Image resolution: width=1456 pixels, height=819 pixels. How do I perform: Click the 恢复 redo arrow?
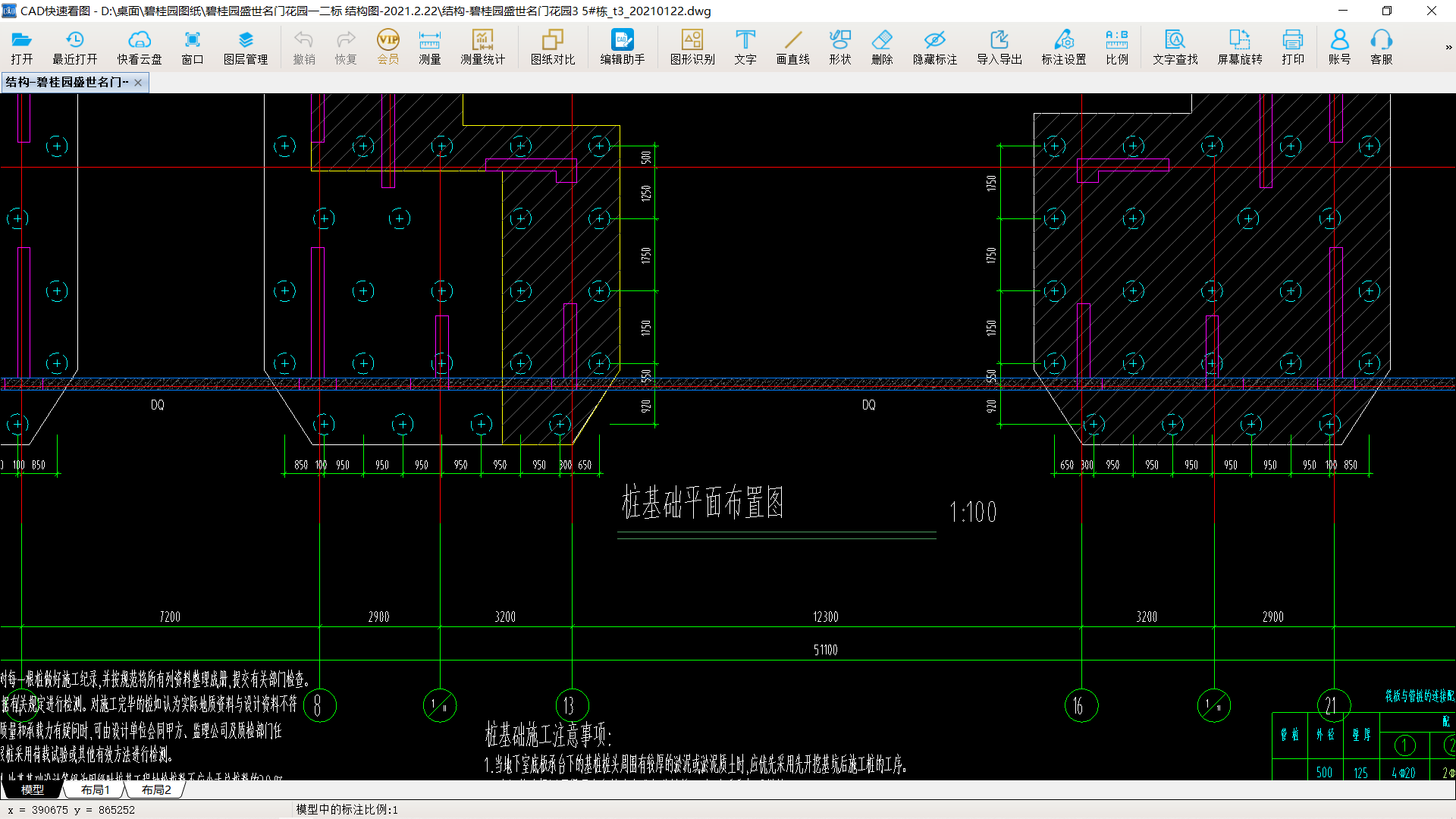coord(346,47)
